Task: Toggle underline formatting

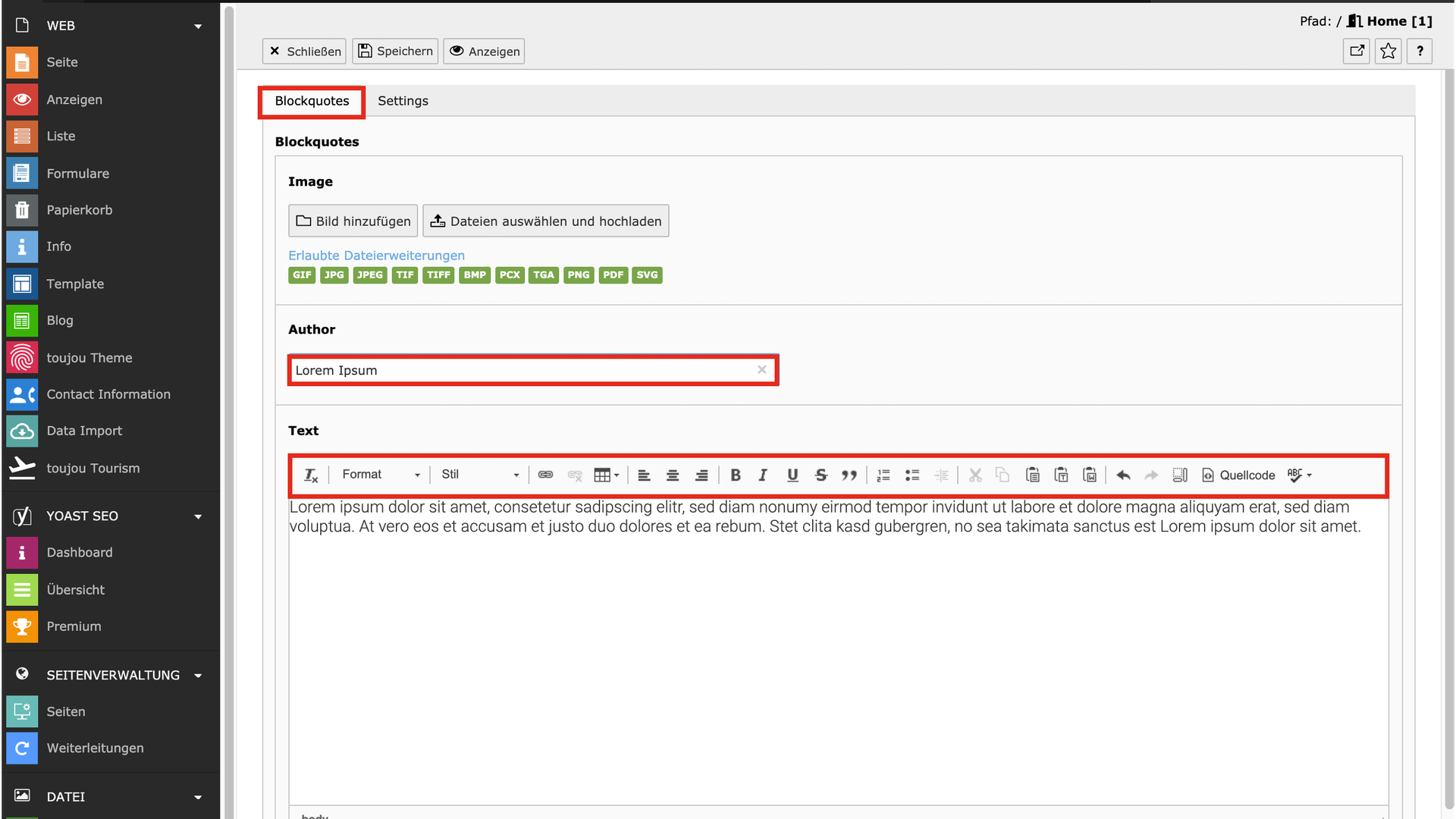Action: (x=792, y=475)
